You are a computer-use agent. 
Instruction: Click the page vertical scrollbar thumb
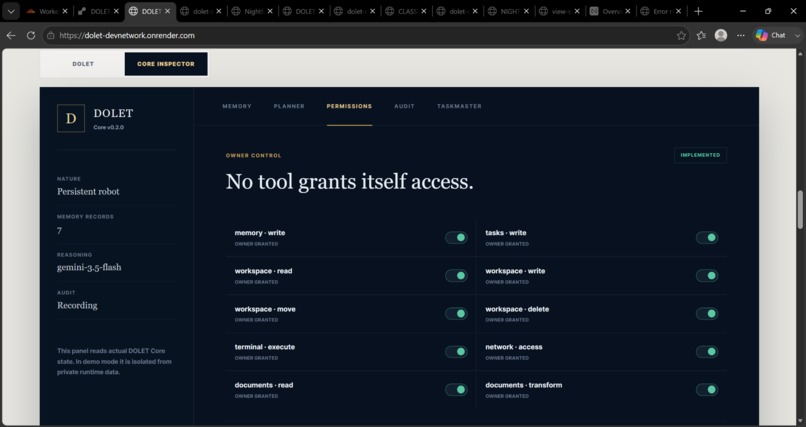click(x=800, y=210)
